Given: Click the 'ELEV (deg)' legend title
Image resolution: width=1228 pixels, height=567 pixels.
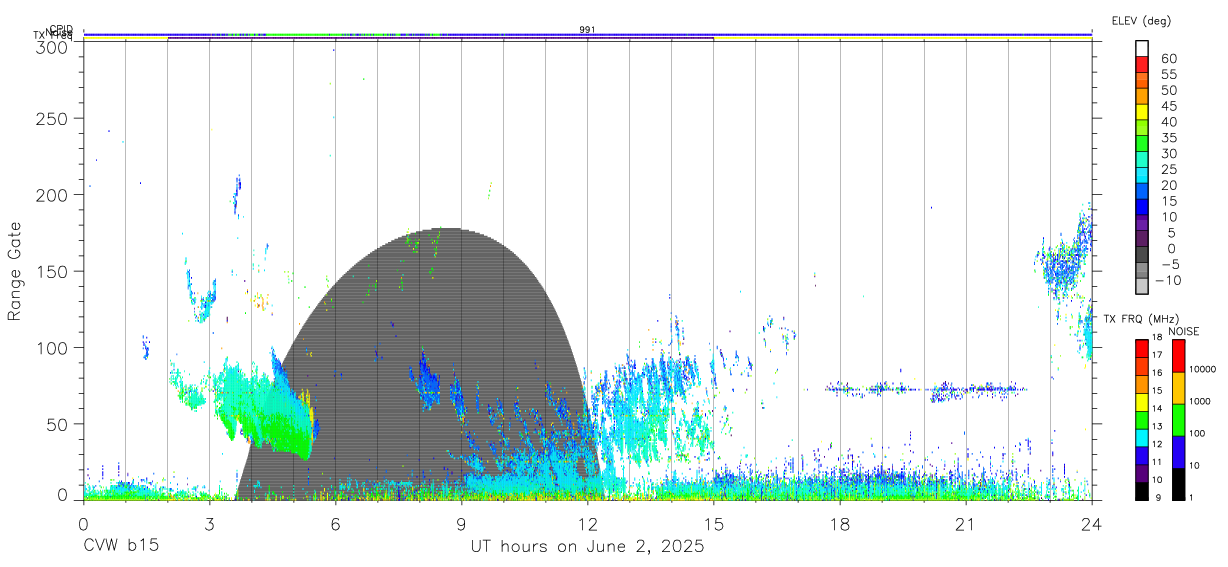Looking at the screenshot, I should tap(1141, 20).
